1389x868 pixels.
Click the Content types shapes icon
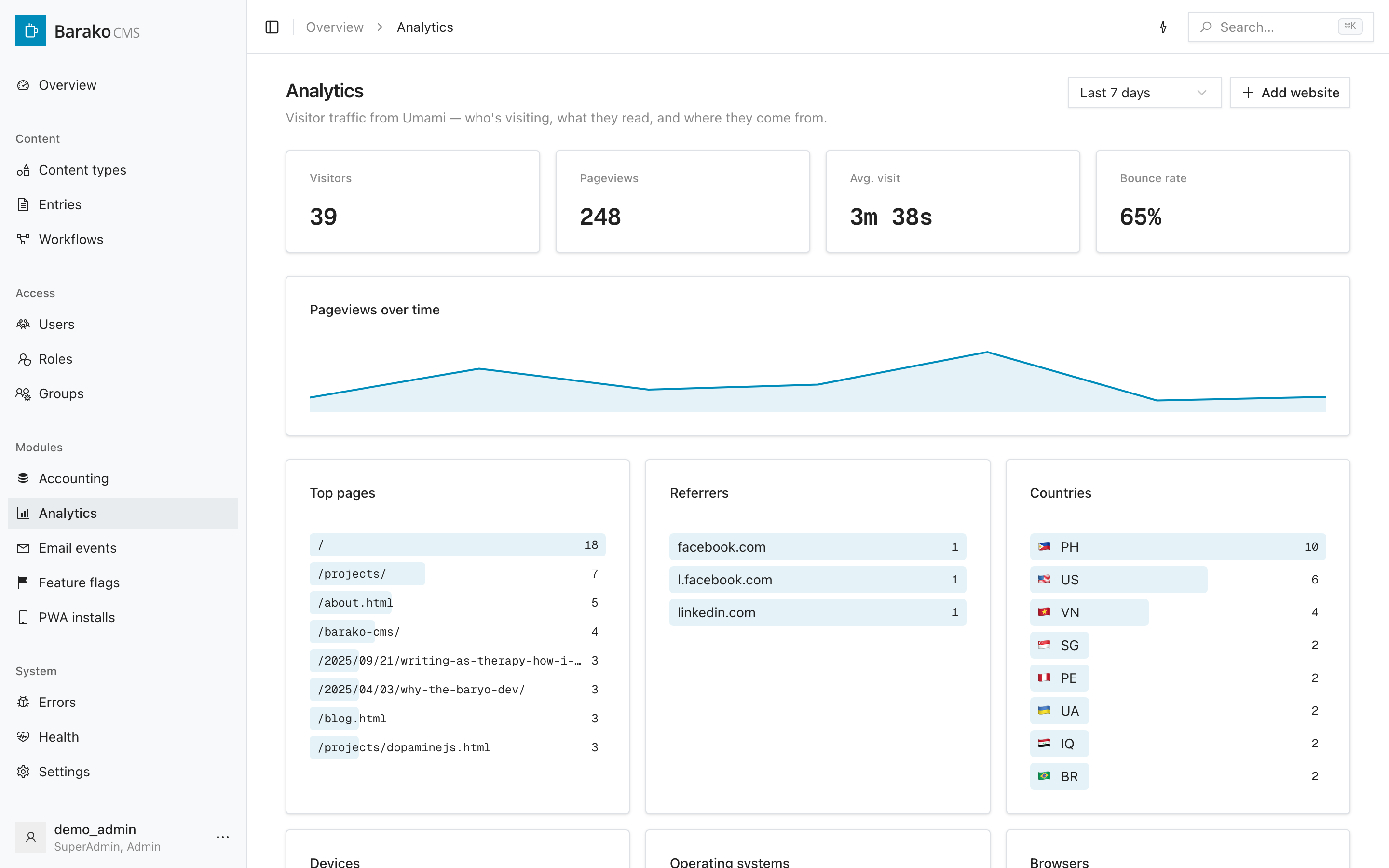coord(23,170)
